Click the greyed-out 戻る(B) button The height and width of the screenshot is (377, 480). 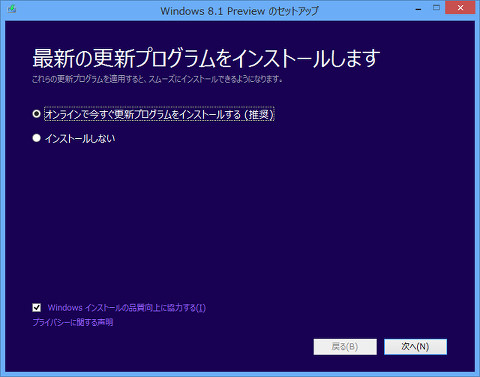coord(345,347)
